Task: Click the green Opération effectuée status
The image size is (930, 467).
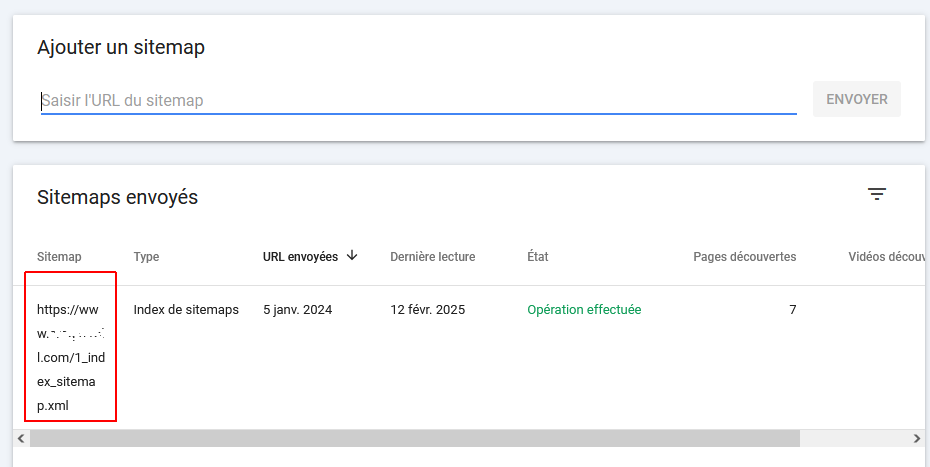Action: click(584, 310)
